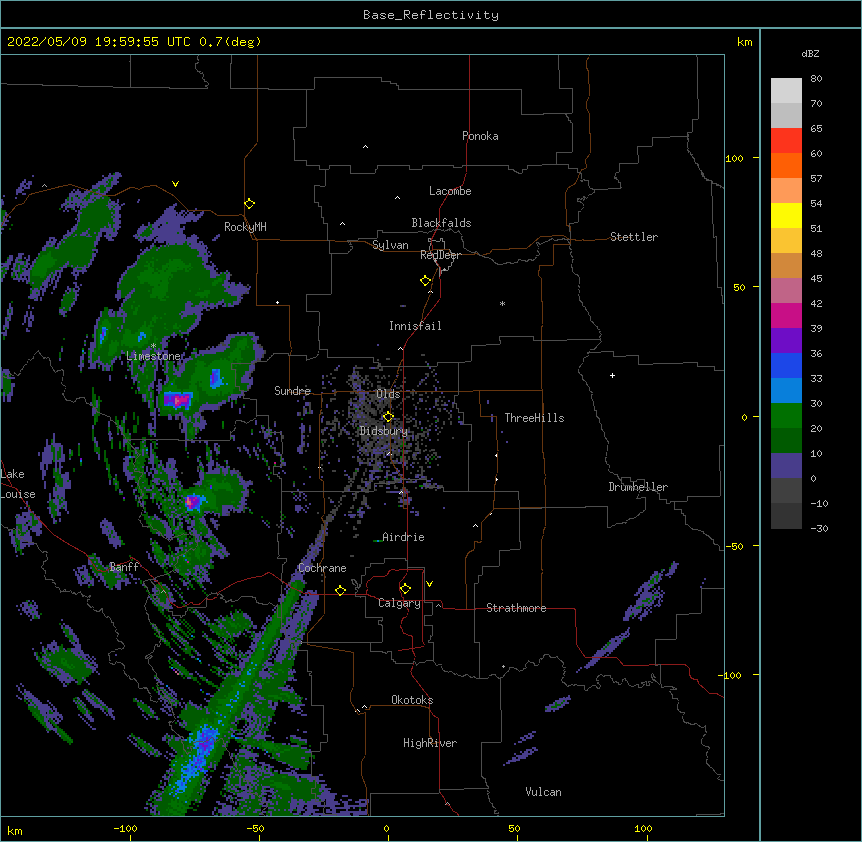Select the purple 36-39 dBZ legend band
Image resolution: width=862 pixels, height=842 pixels.
786,341
